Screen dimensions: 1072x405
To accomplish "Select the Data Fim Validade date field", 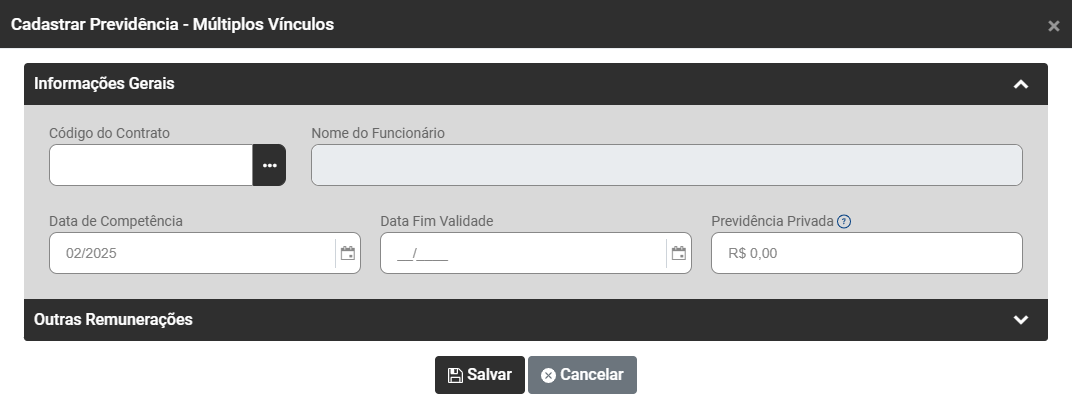I will point(522,253).
